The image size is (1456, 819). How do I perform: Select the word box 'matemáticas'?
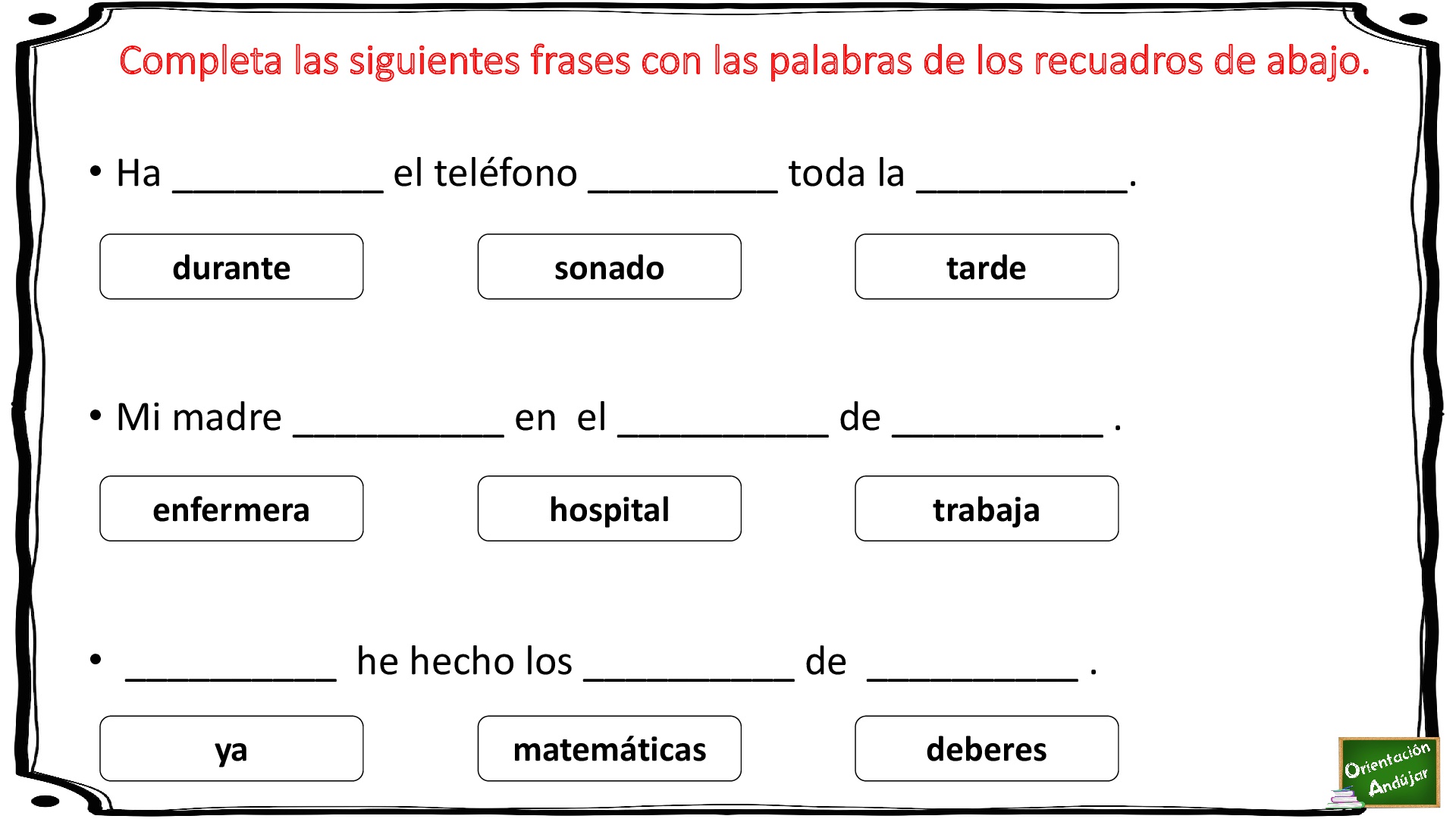coord(609,748)
